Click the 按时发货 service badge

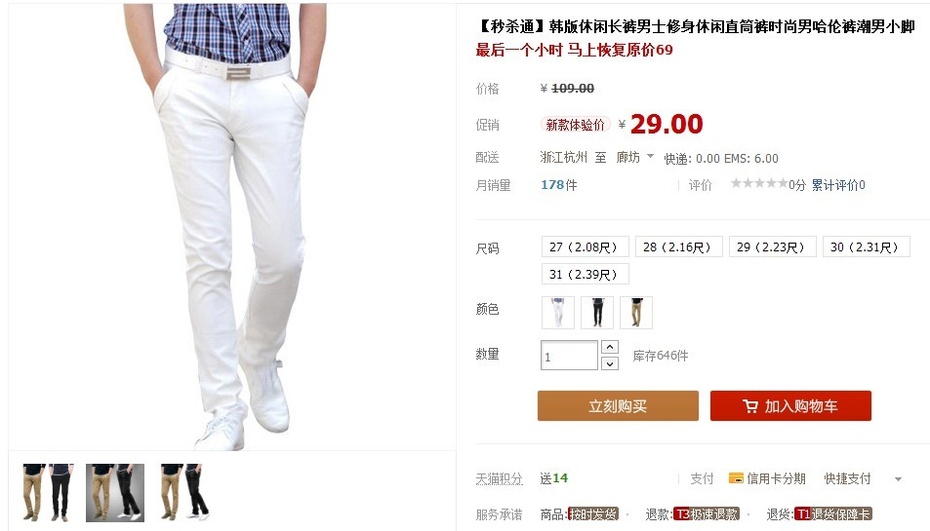(593, 514)
